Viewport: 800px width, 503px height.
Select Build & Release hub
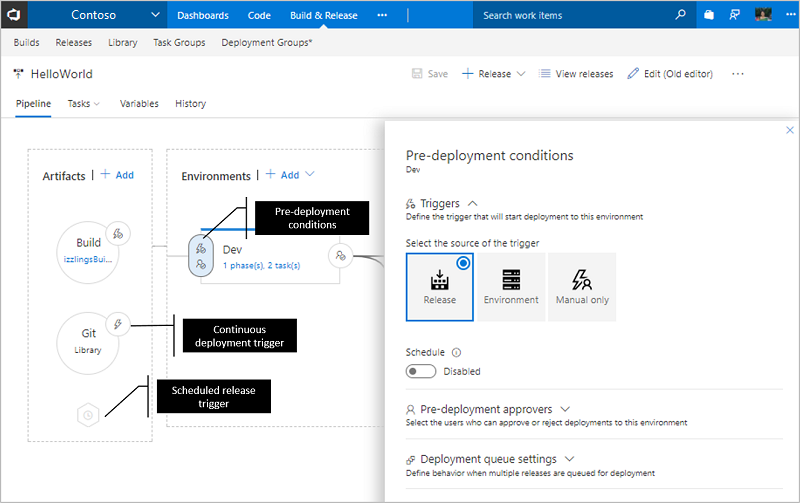pos(323,15)
